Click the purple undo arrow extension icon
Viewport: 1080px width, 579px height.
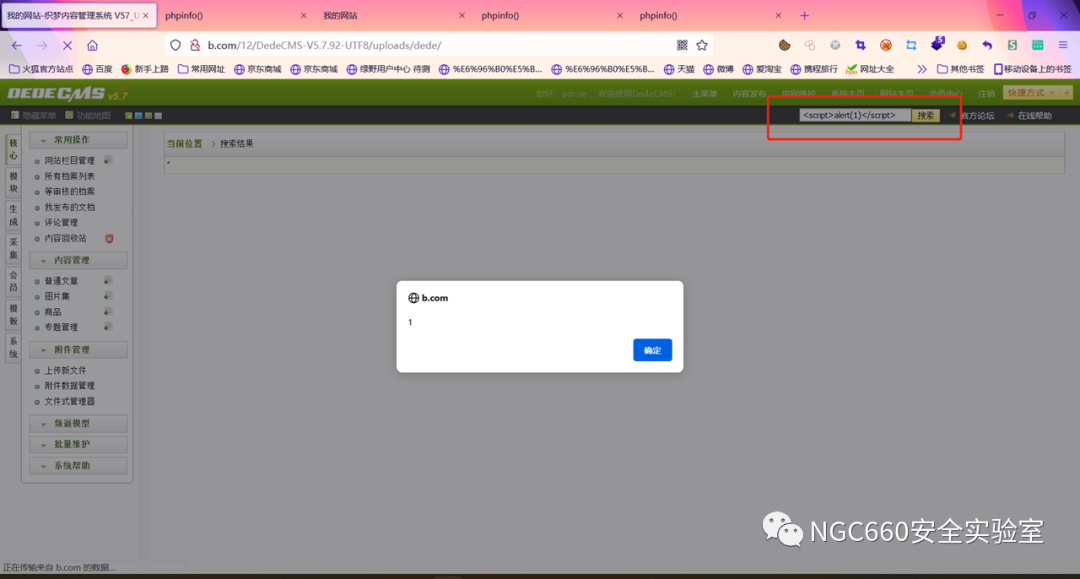987,45
